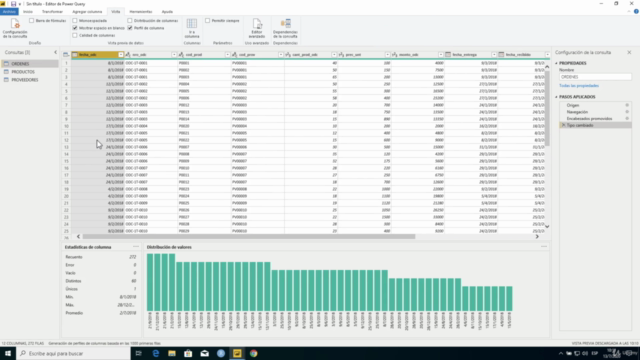The image size is (640, 360).
Task: Click the number type icon of monto_odc column
Action: click(x=394, y=54)
